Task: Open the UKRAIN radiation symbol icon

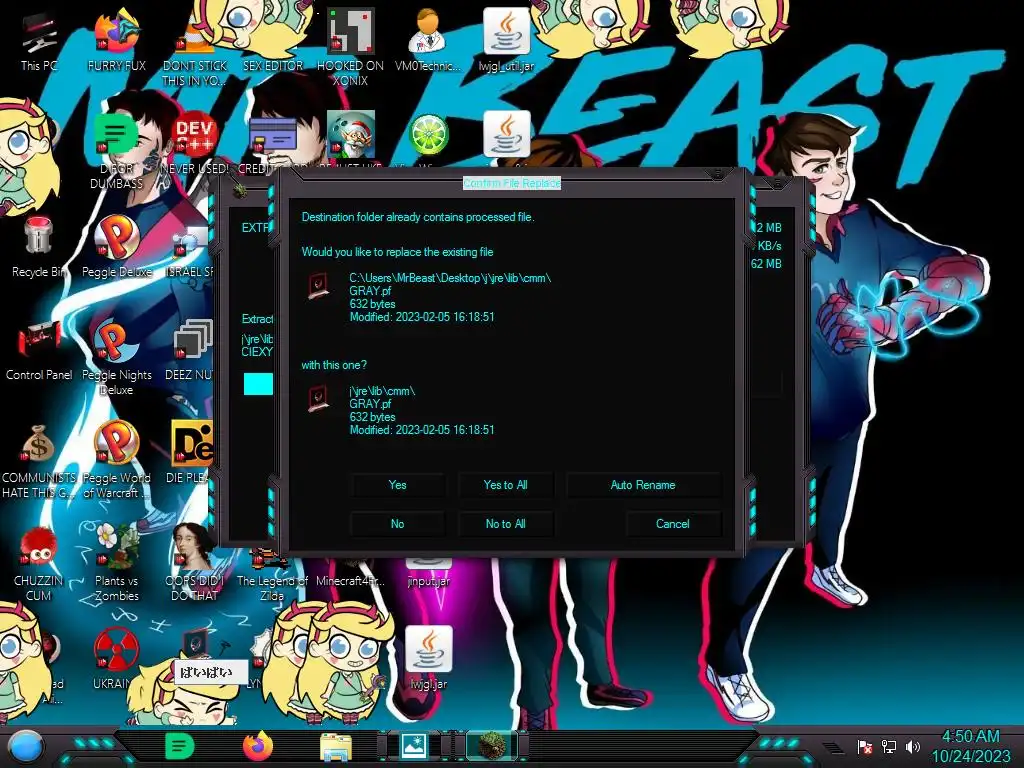Action: [x=116, y=658]
